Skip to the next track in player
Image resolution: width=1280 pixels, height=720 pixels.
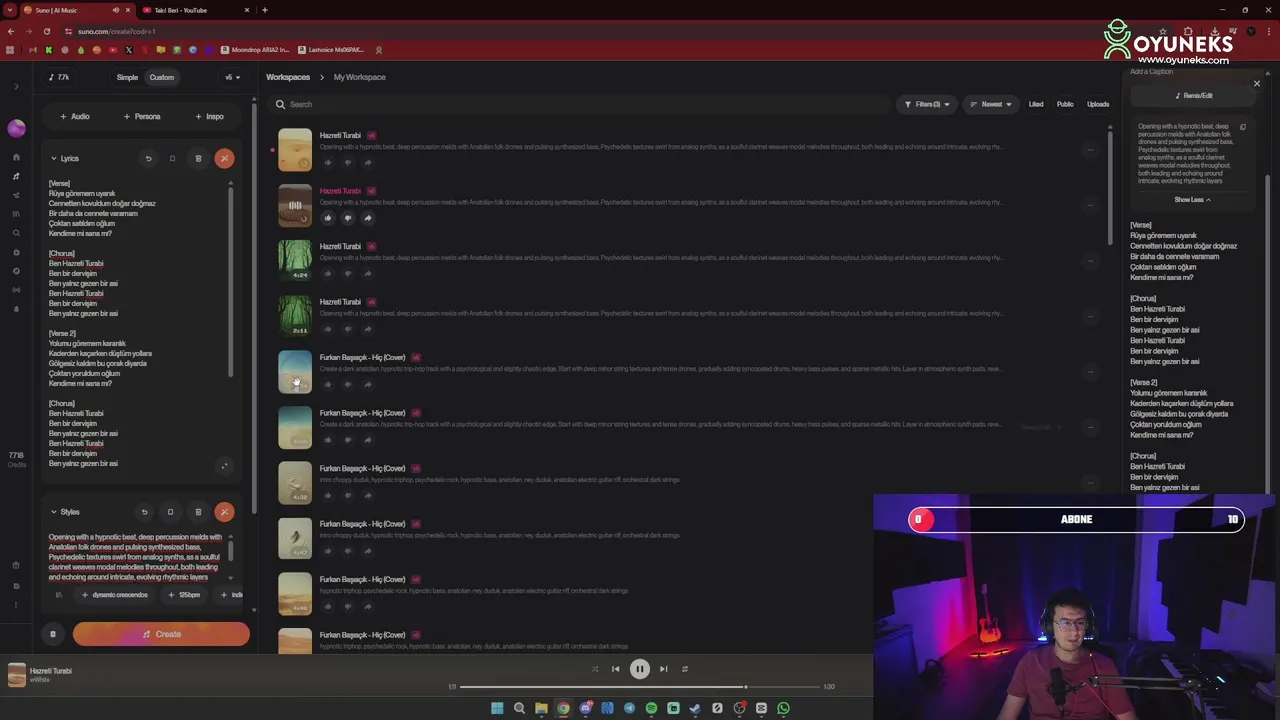pyautogui.click(x=663, y=669)
